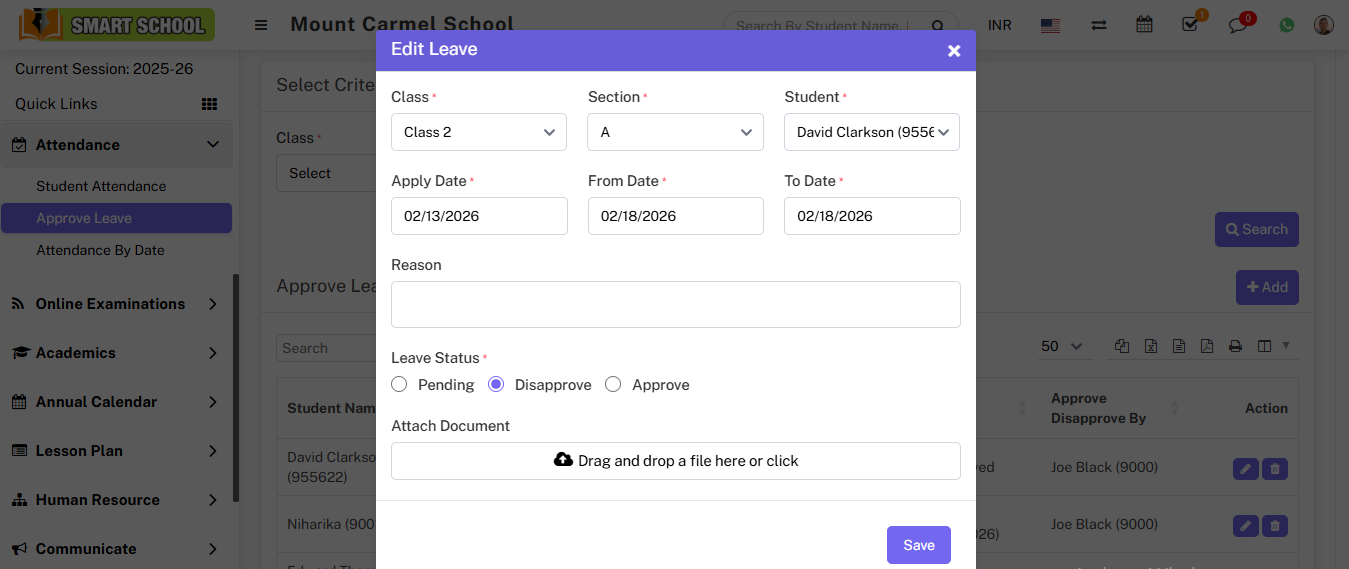Choose the Approve leave status
The width and height of the screenshot is (1349, 569).
tap(614, 385)
